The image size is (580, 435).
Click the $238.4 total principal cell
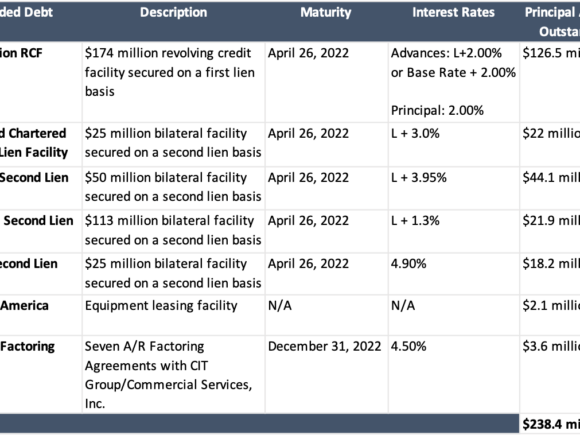pyautogui.click(x=551, y=424)
